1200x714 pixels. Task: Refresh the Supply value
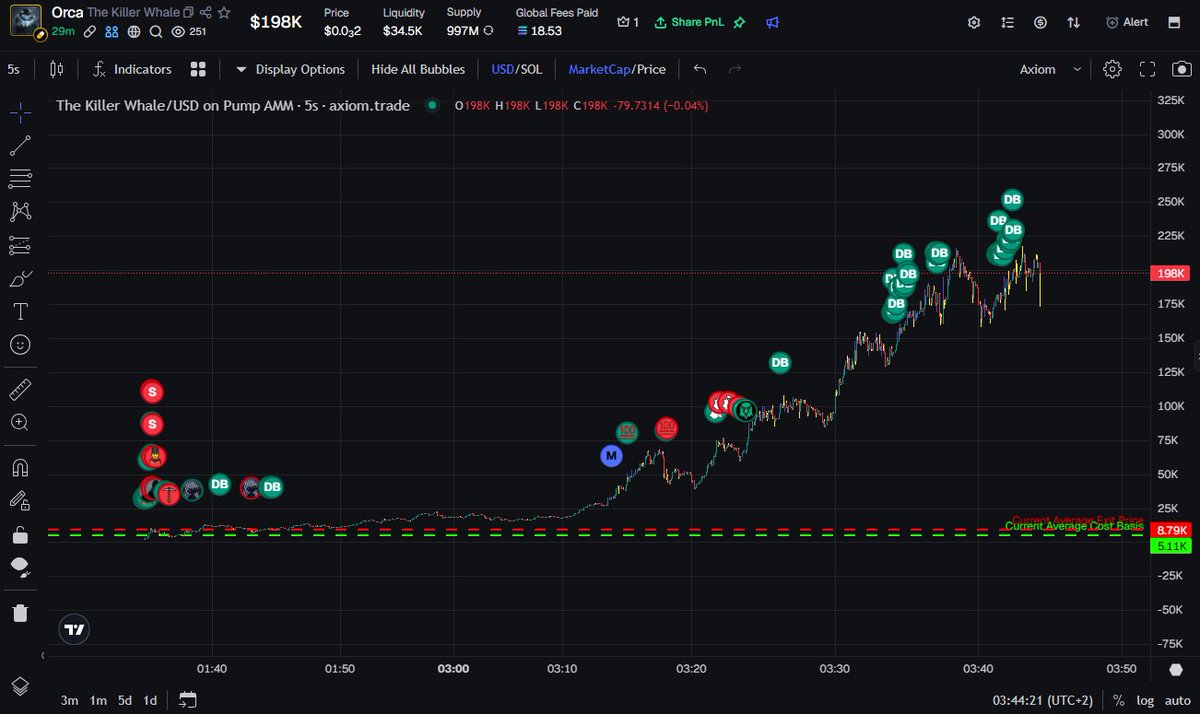click(x=488, y=31)
